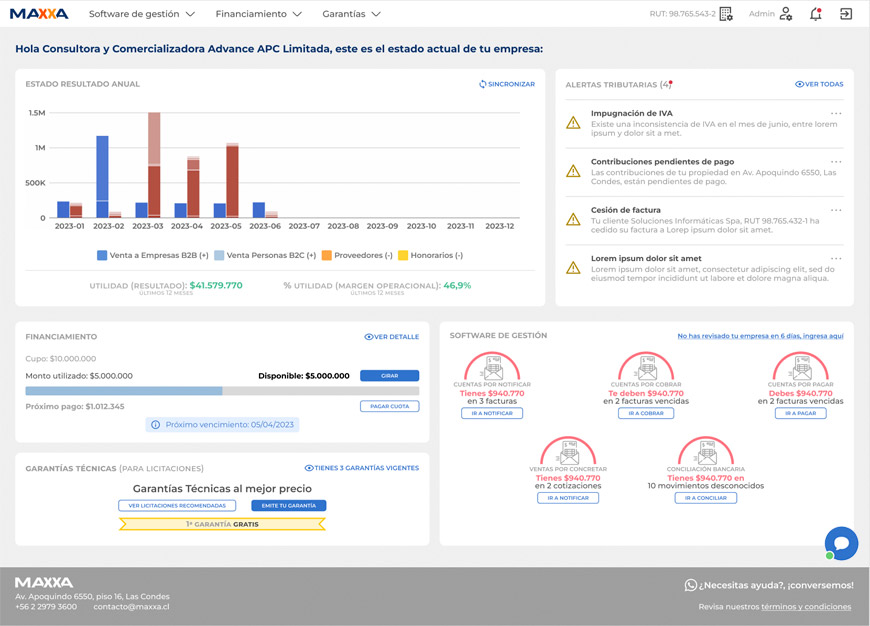Click the 2023-03 red stacked bar
The height and width of the screenshot is (626, 870).
tap(154, 165)
